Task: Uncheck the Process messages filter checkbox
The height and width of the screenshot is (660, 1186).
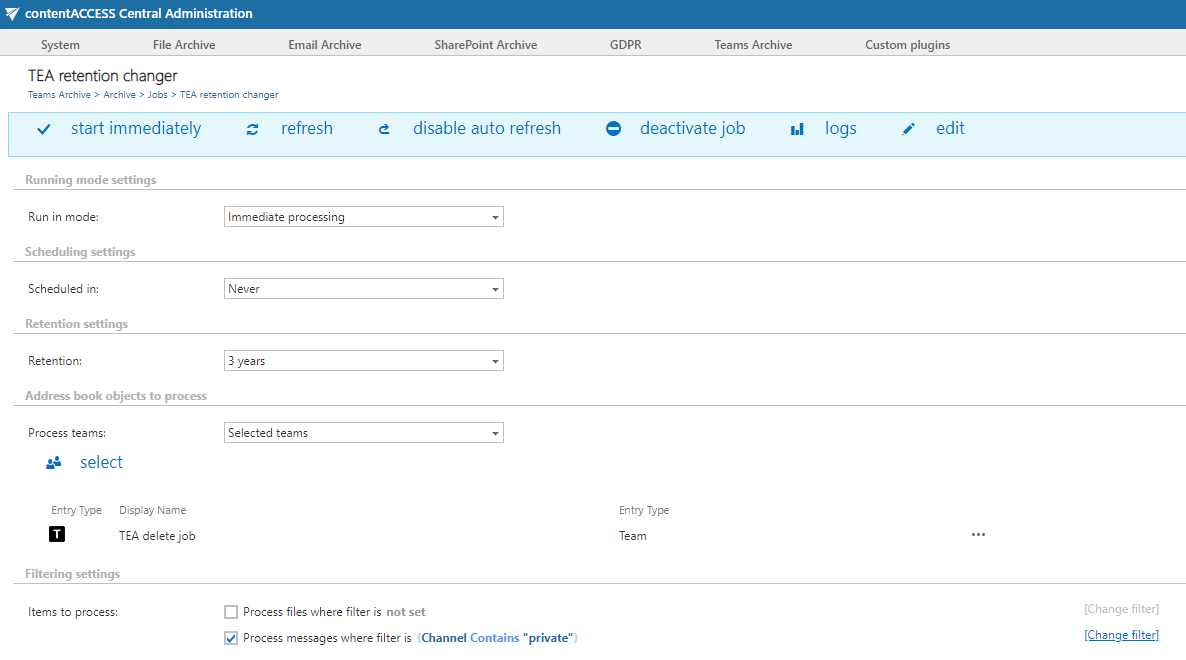Action: coord(231,638)
